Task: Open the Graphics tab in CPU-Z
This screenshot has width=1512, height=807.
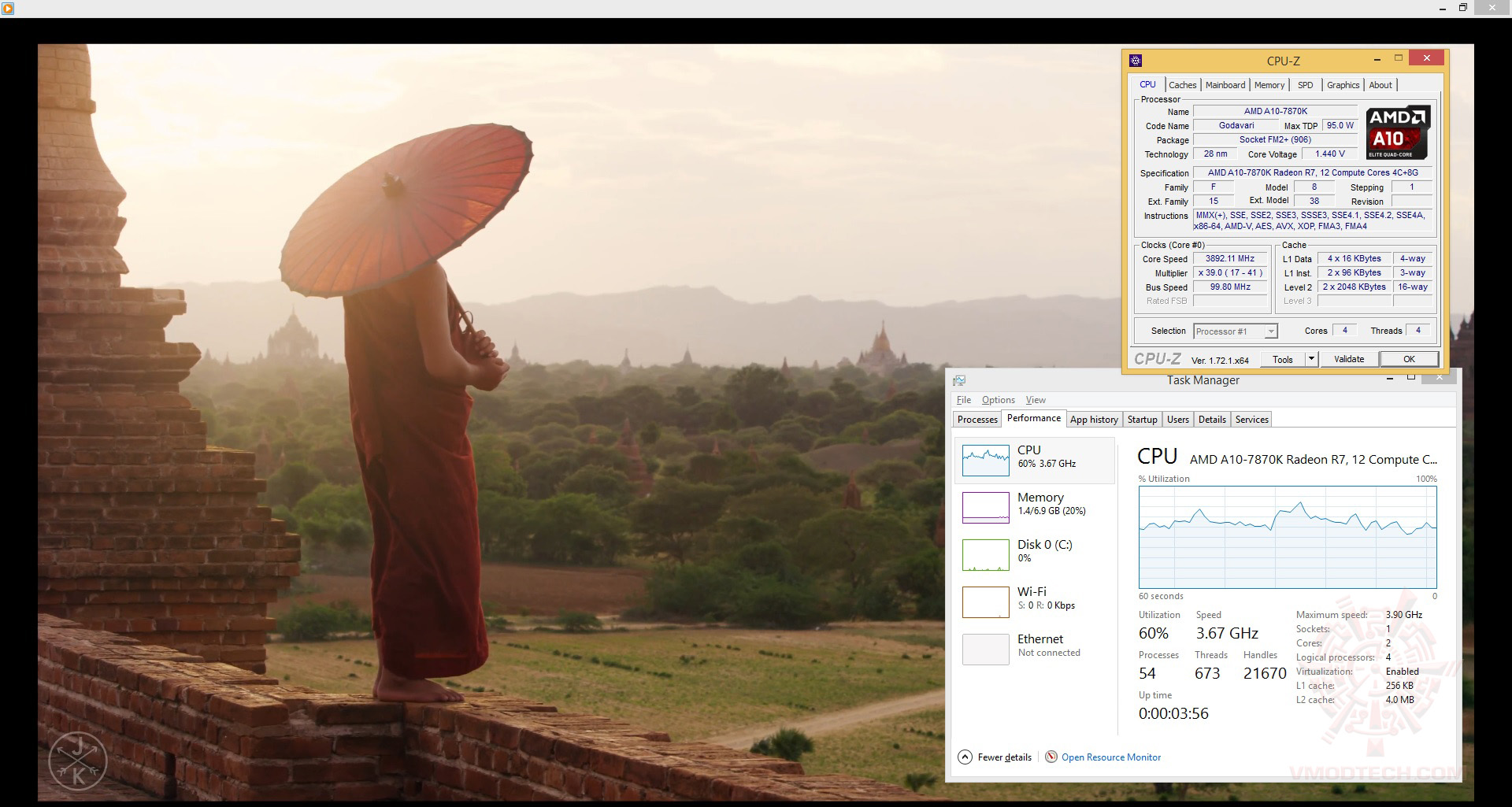Action: (x=1343, y=85)
